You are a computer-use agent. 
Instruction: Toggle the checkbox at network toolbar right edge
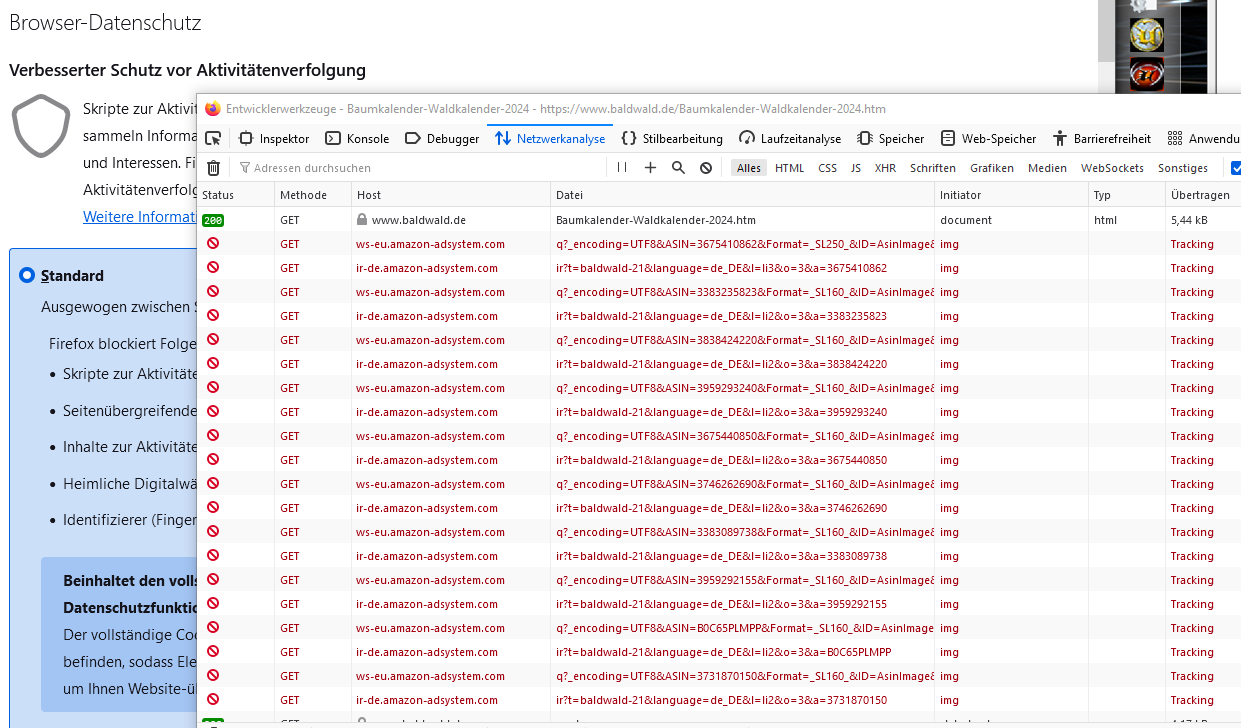1236,168
